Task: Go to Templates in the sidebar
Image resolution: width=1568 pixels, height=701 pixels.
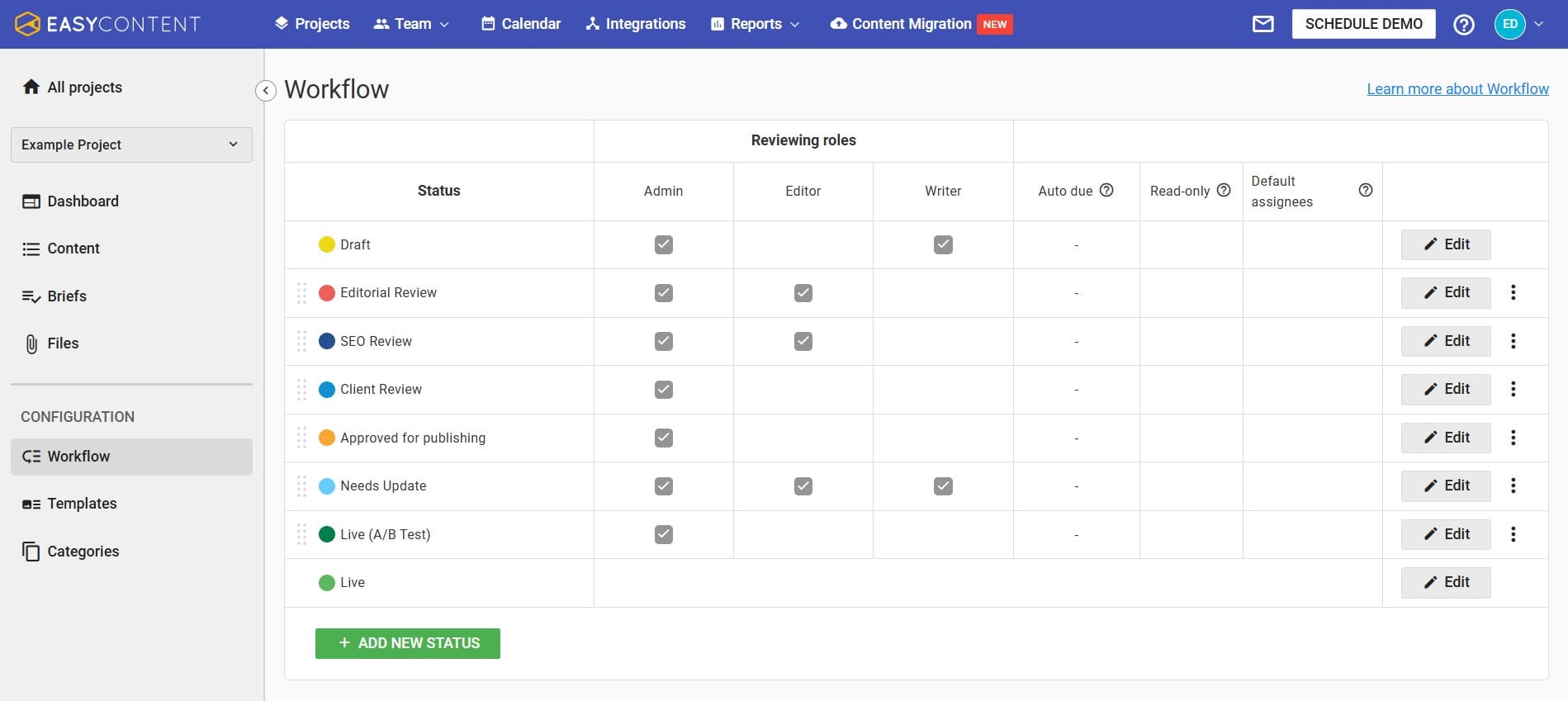Action: pos(82,504)
